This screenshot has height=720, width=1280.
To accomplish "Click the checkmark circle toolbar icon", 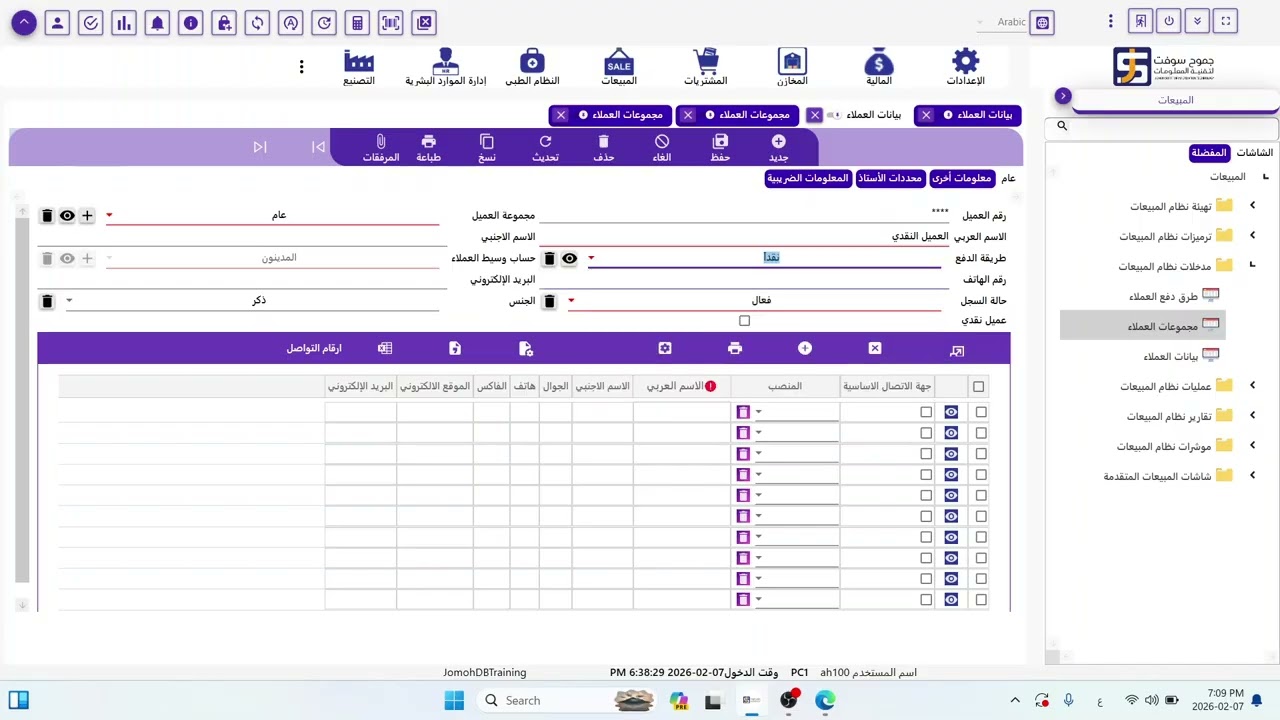I will click(x=91, y=22).
